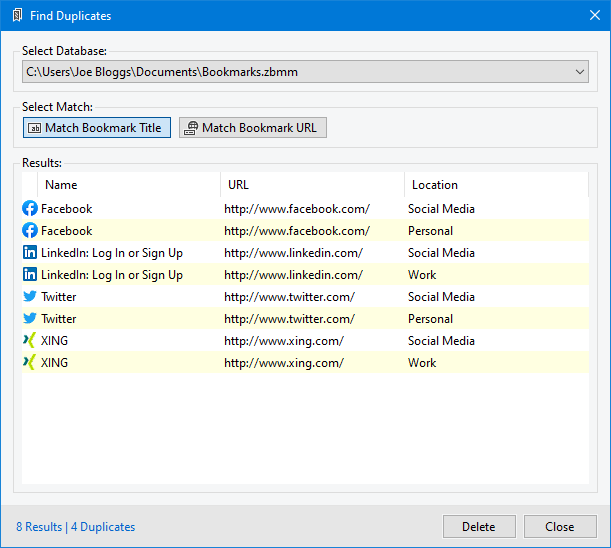
Task: Toggle Match Bookmark Title mode
Action: tap(96, 128)
